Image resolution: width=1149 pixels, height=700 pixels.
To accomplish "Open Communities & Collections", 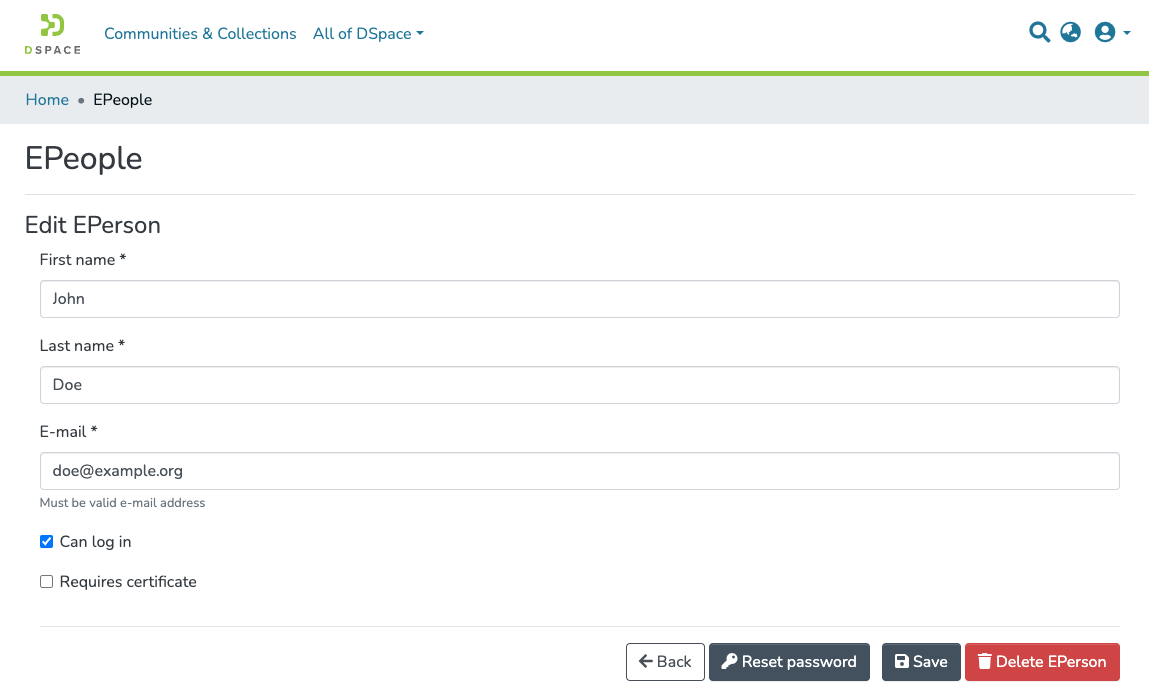I will coord(200,33).
